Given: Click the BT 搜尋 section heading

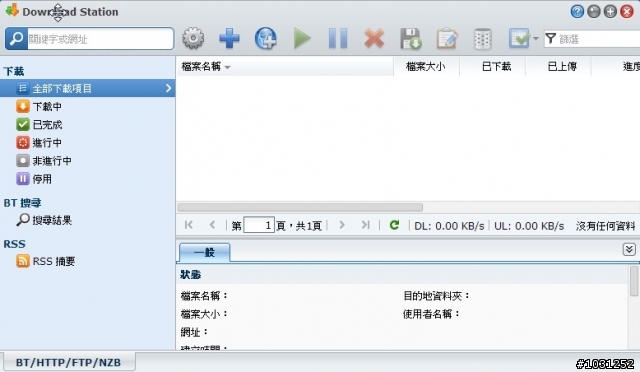Looking at the screenshot, I should pos(22,203).
